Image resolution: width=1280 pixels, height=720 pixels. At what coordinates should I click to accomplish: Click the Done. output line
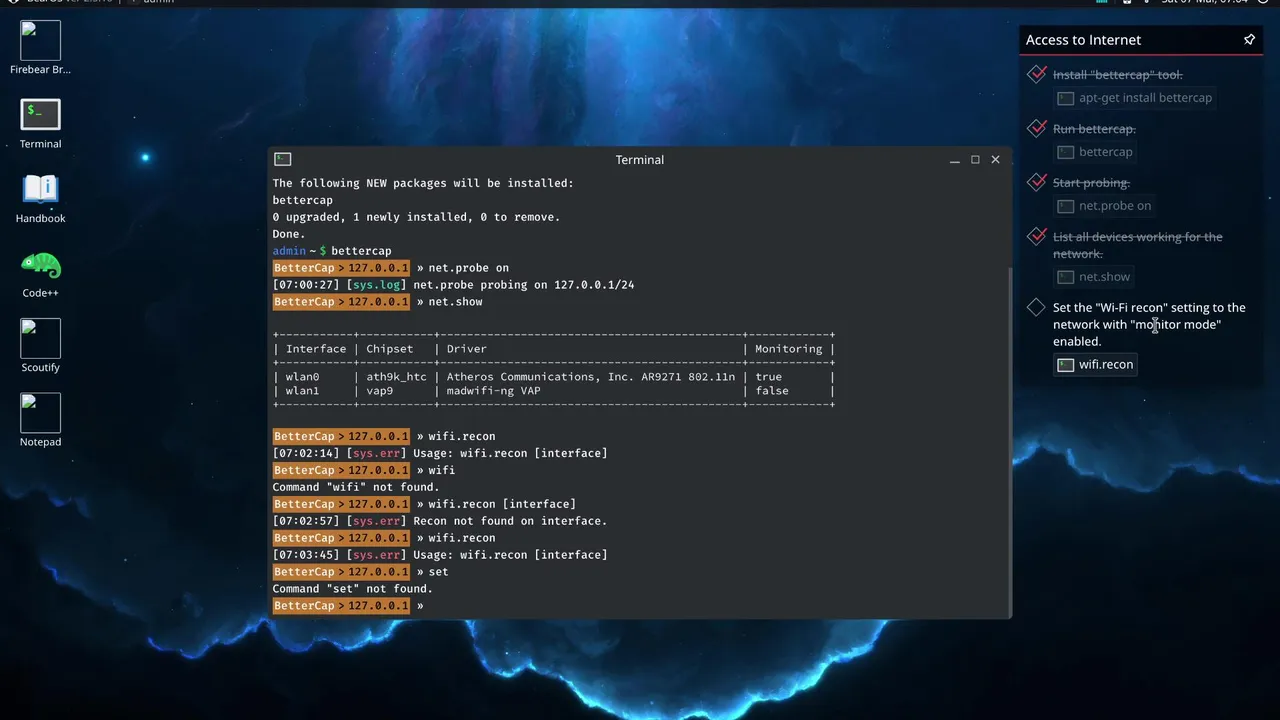point(289,234)
